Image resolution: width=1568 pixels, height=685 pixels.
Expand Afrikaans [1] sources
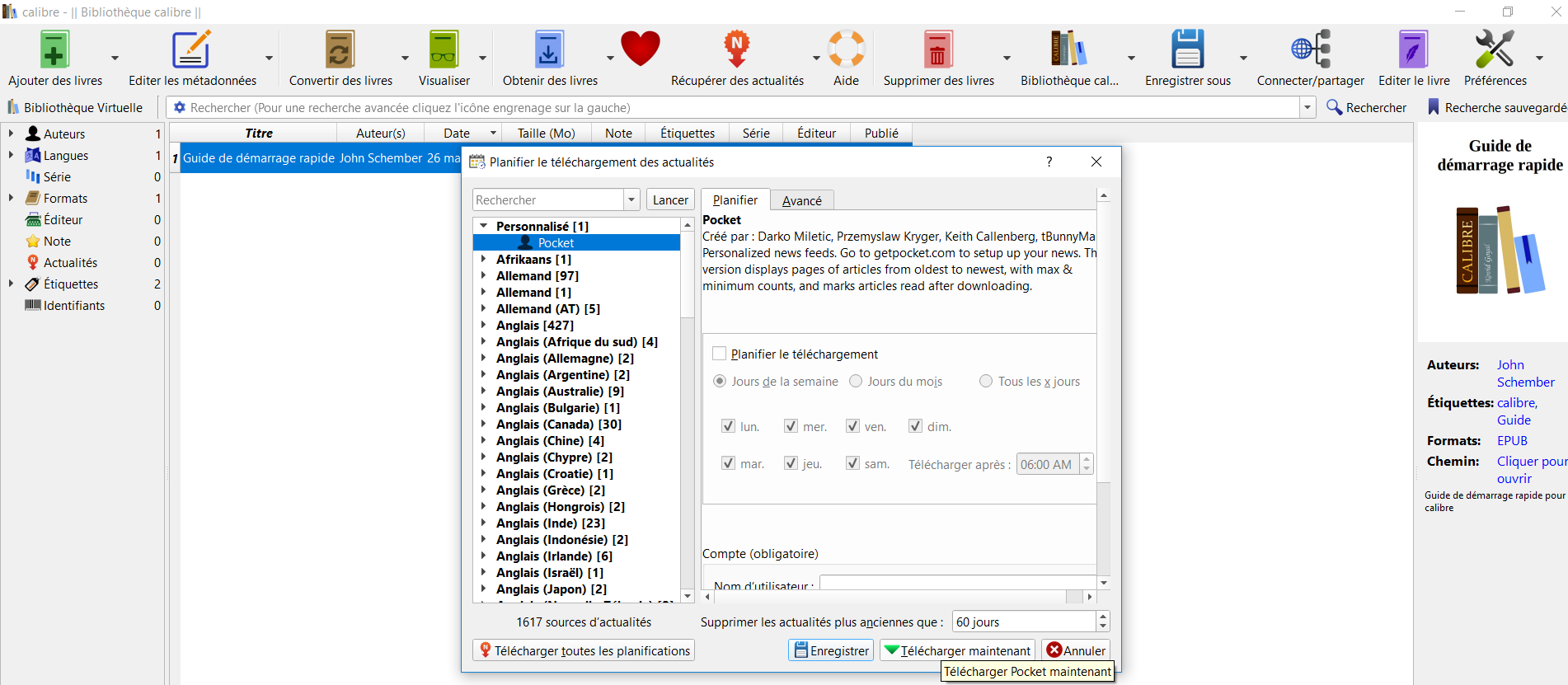484,259
